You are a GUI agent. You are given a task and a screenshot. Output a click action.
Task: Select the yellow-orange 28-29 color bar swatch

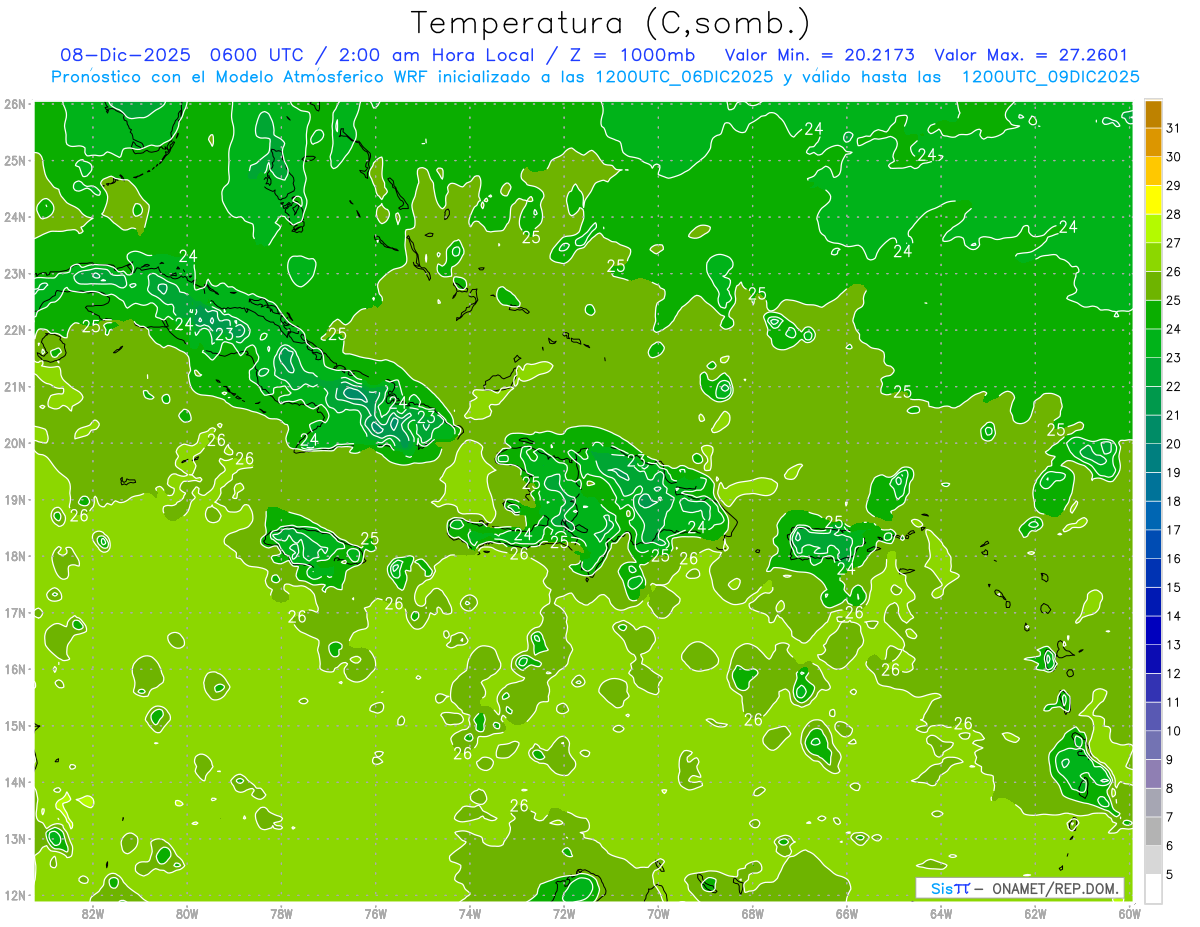click(1153, 200)
